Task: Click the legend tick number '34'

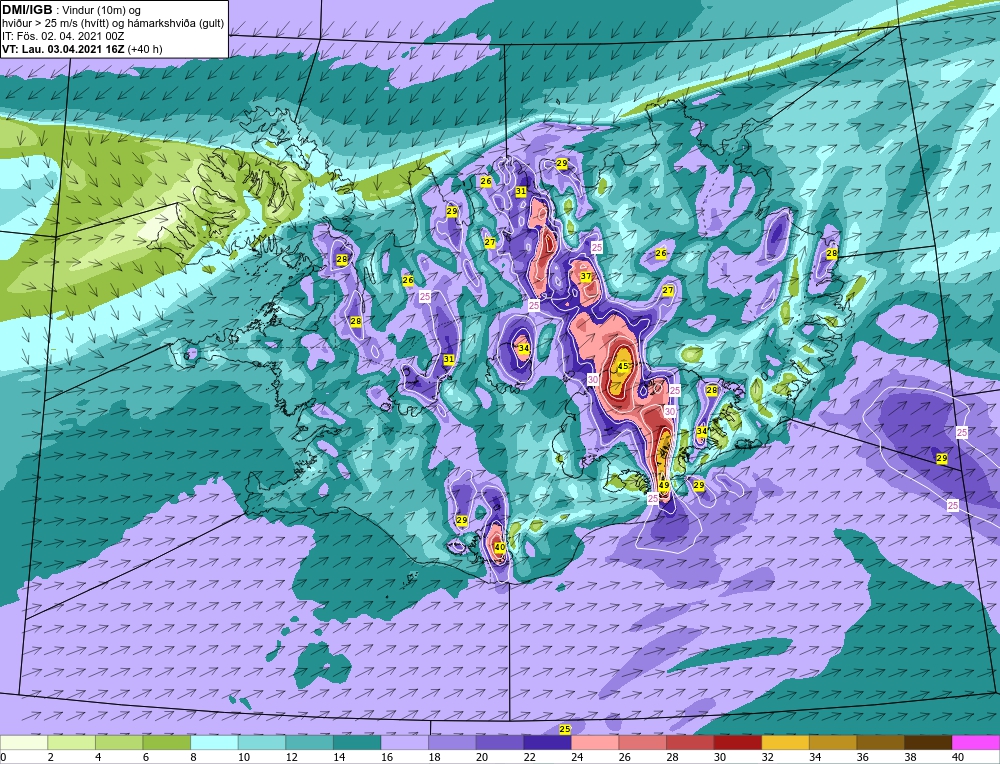Action: click(x=814, y=757)
